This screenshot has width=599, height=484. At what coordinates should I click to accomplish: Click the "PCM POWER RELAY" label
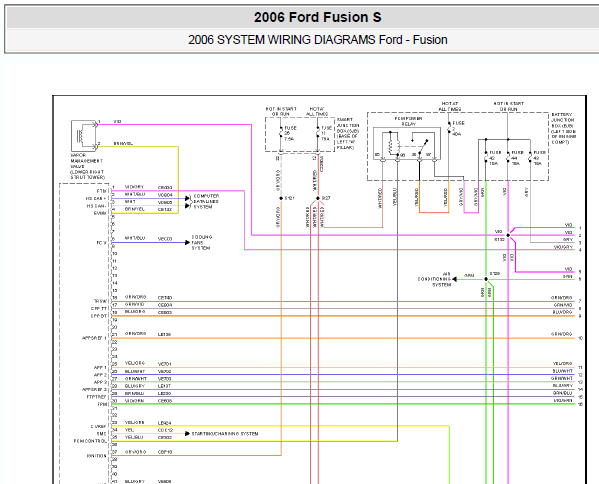pyautogui.click(x=408, y=121)
